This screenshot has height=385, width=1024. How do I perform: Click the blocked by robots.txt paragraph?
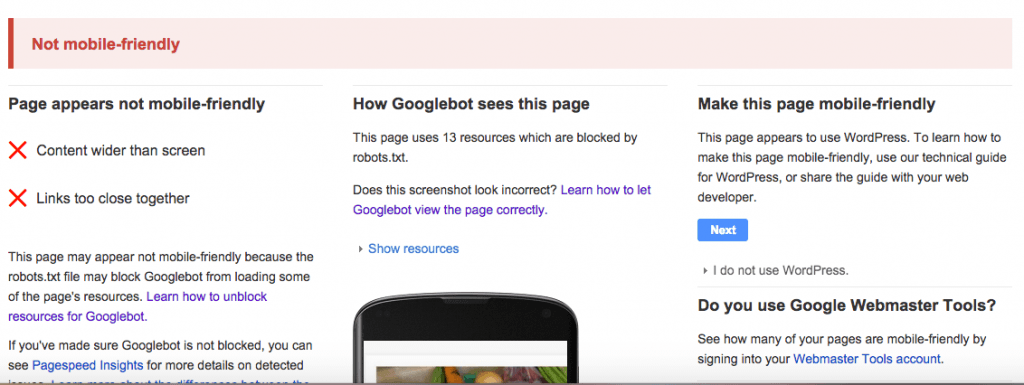coord(495,147)
